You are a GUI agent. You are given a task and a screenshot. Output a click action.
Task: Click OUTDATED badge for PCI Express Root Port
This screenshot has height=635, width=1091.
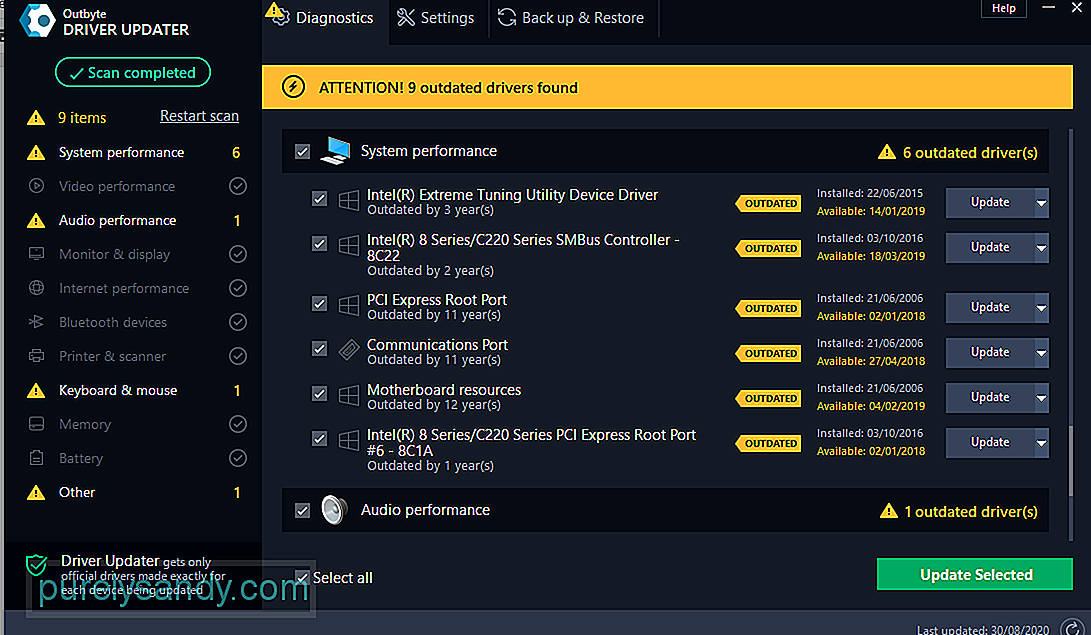tap(769, 308)
